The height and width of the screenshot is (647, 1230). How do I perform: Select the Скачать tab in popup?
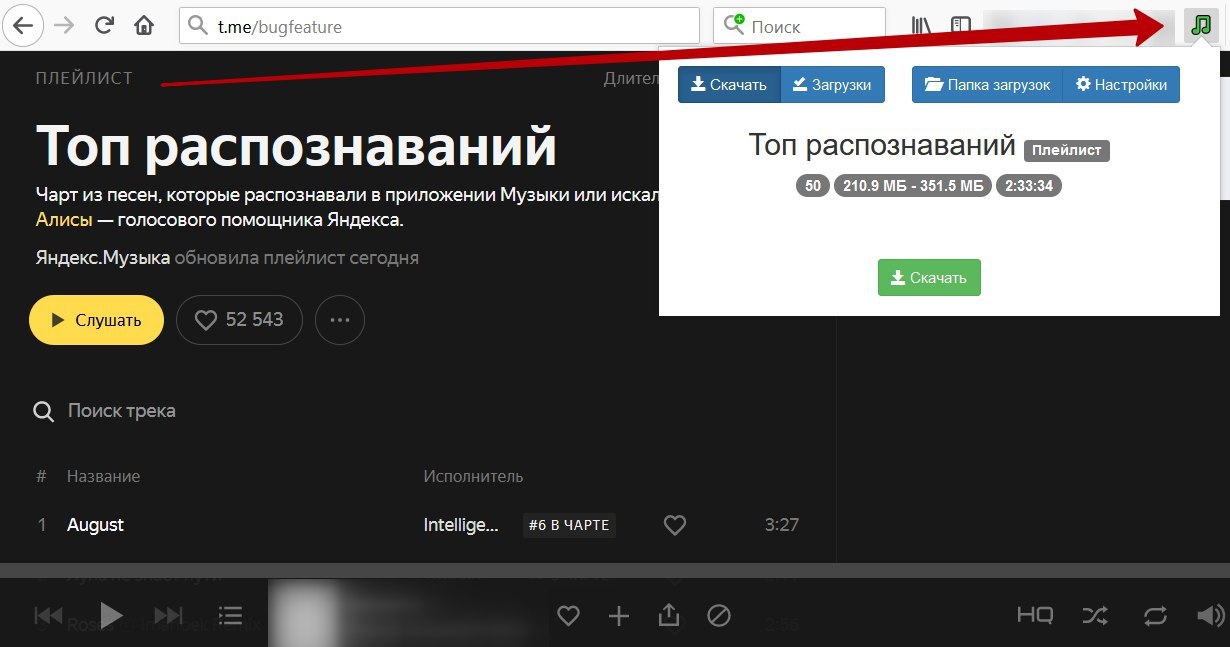(729, 85)
